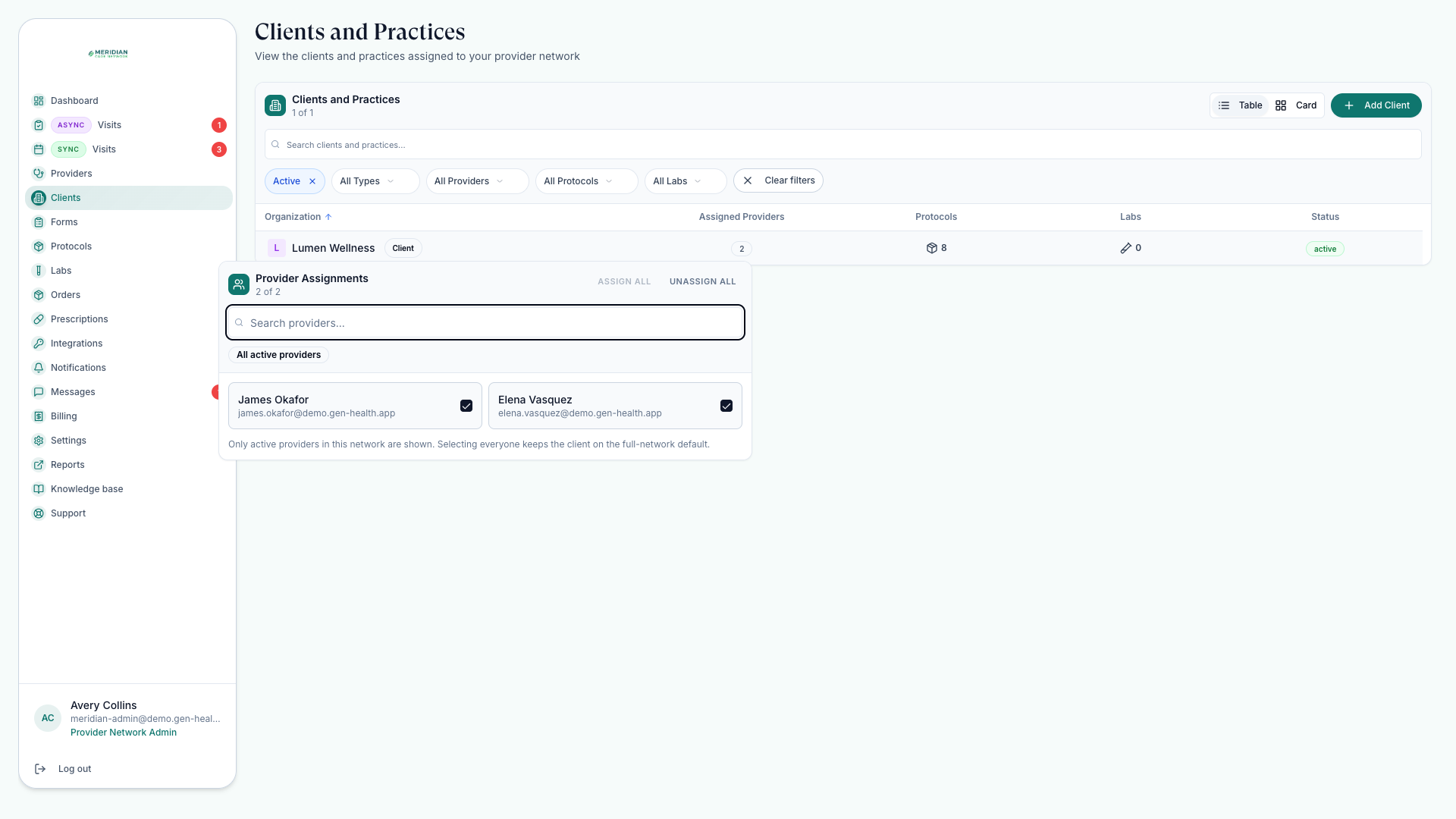The height and width of the screenshot is (819, 1456).
Task: Click the Log out arrow icon
Action: click(40, 769)
